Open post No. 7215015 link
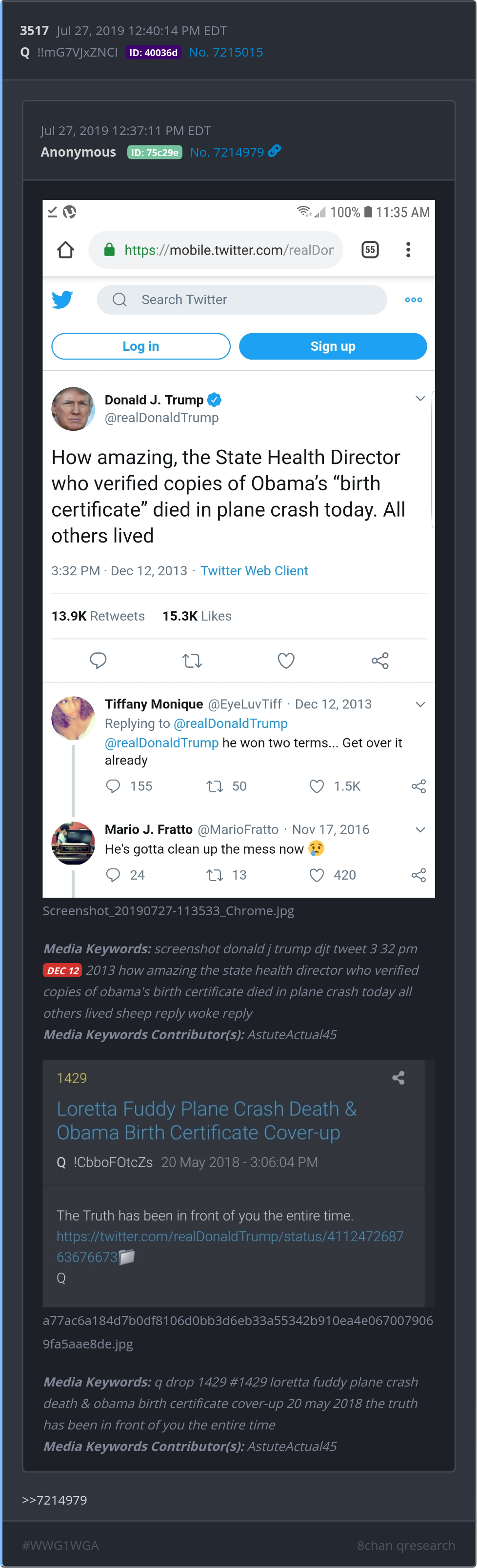 (x=226, y=52)
